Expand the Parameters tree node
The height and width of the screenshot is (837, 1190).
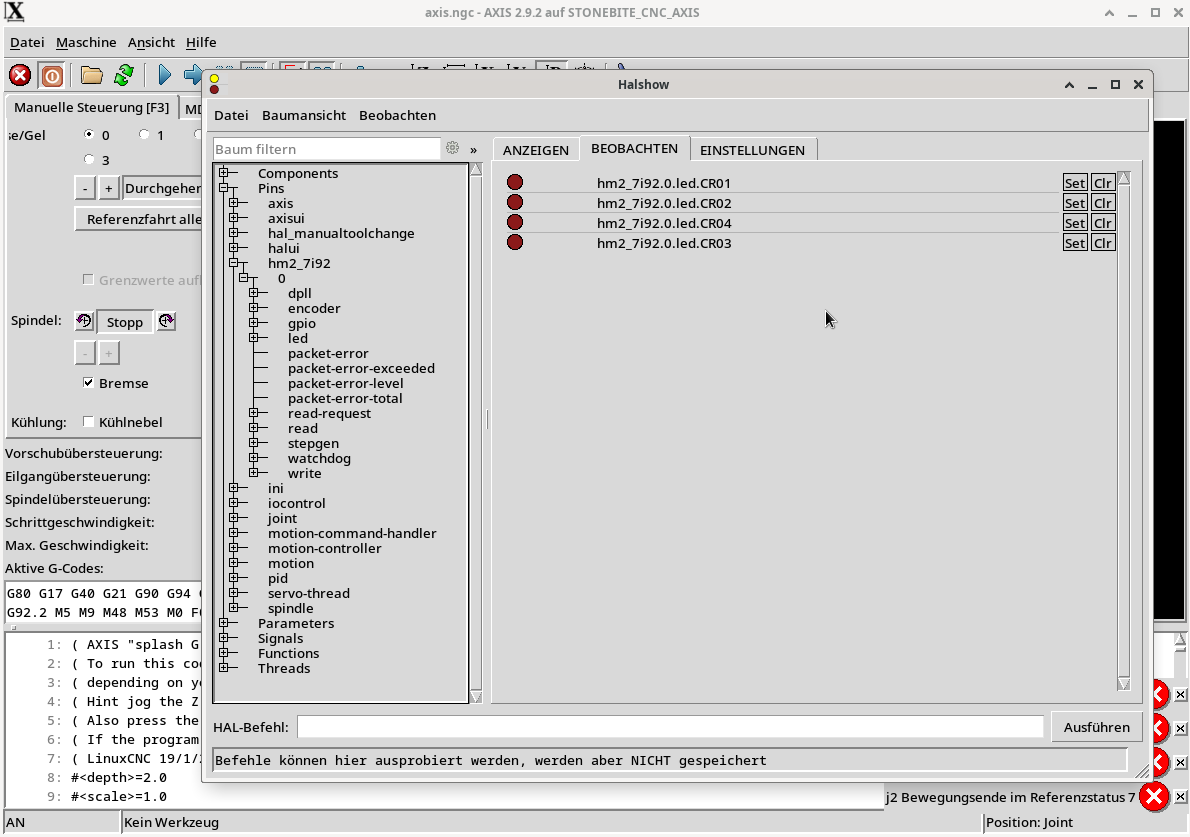tap(224, 623)
